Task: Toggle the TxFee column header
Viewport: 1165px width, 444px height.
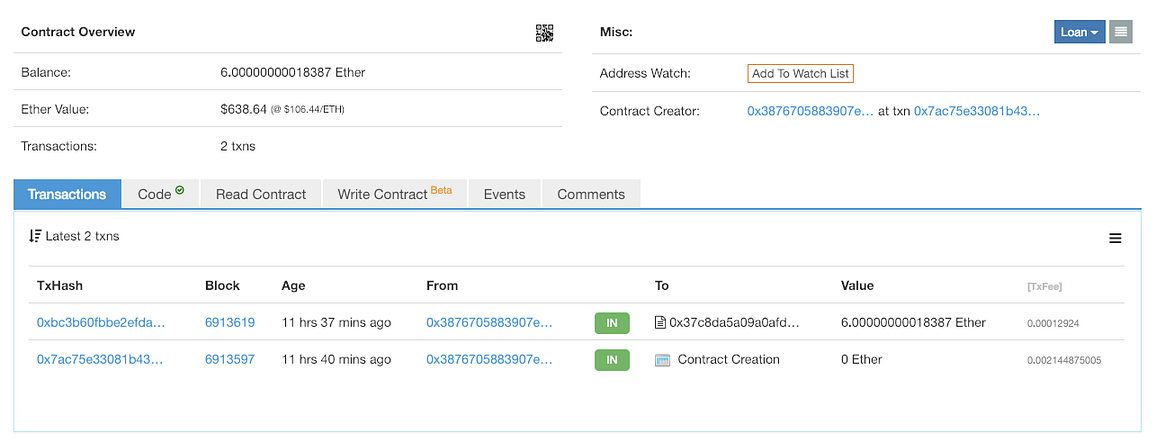Action: [x=1044, y=287]
